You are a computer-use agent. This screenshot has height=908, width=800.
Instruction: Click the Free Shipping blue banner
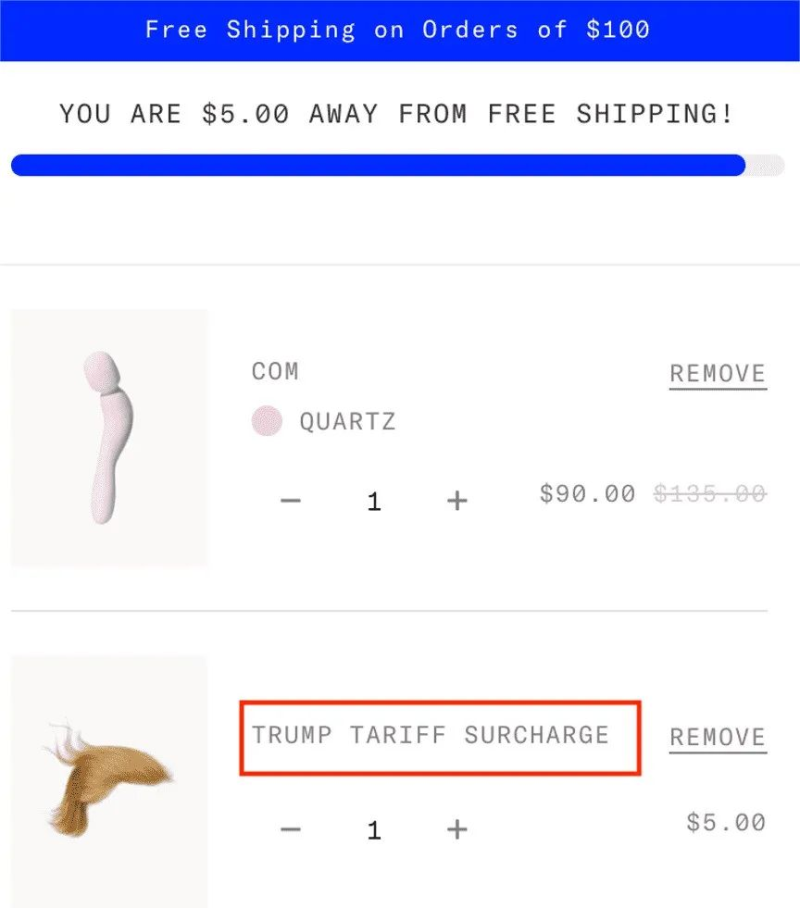[x=400, y=30]
